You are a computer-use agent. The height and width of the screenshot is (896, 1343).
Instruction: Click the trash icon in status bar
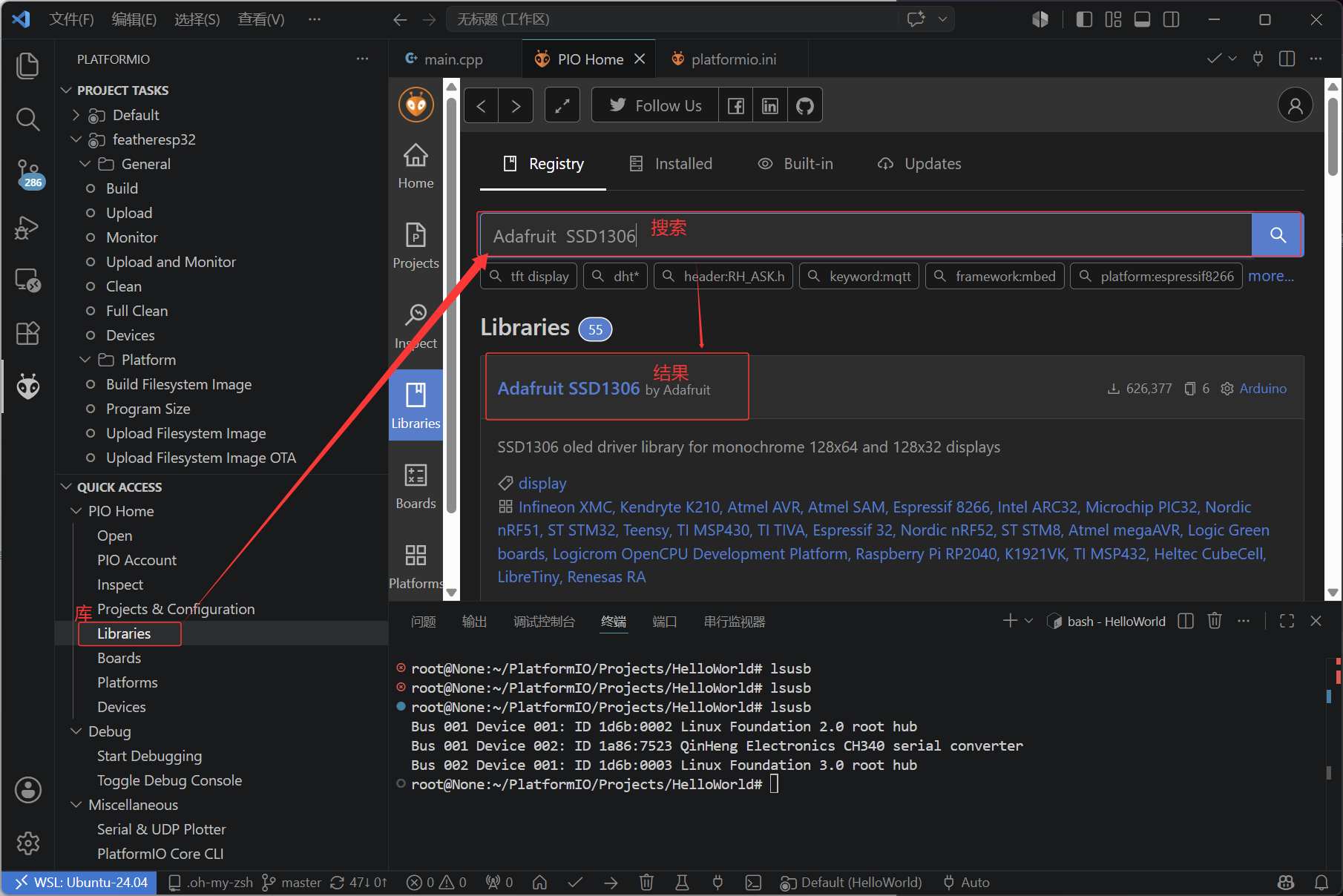646,883
